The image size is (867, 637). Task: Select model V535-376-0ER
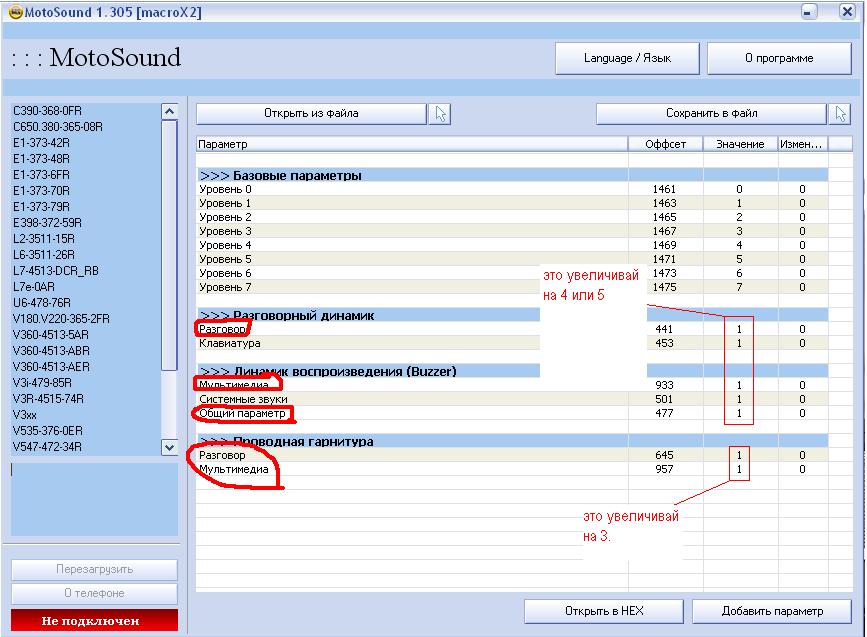click(48, 431)
